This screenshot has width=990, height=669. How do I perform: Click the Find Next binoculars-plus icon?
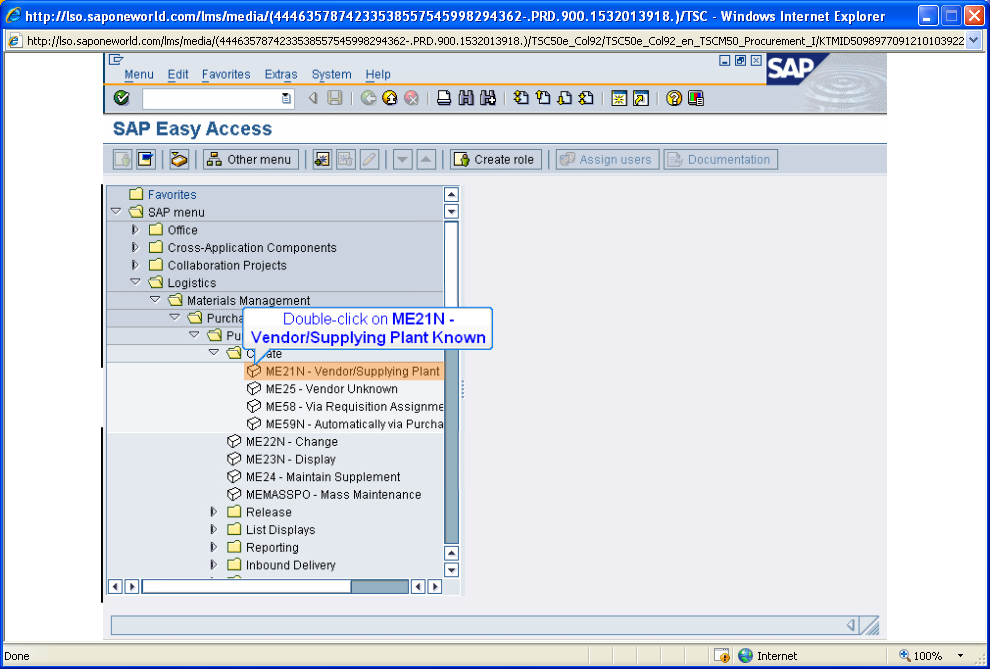(487, 98)
